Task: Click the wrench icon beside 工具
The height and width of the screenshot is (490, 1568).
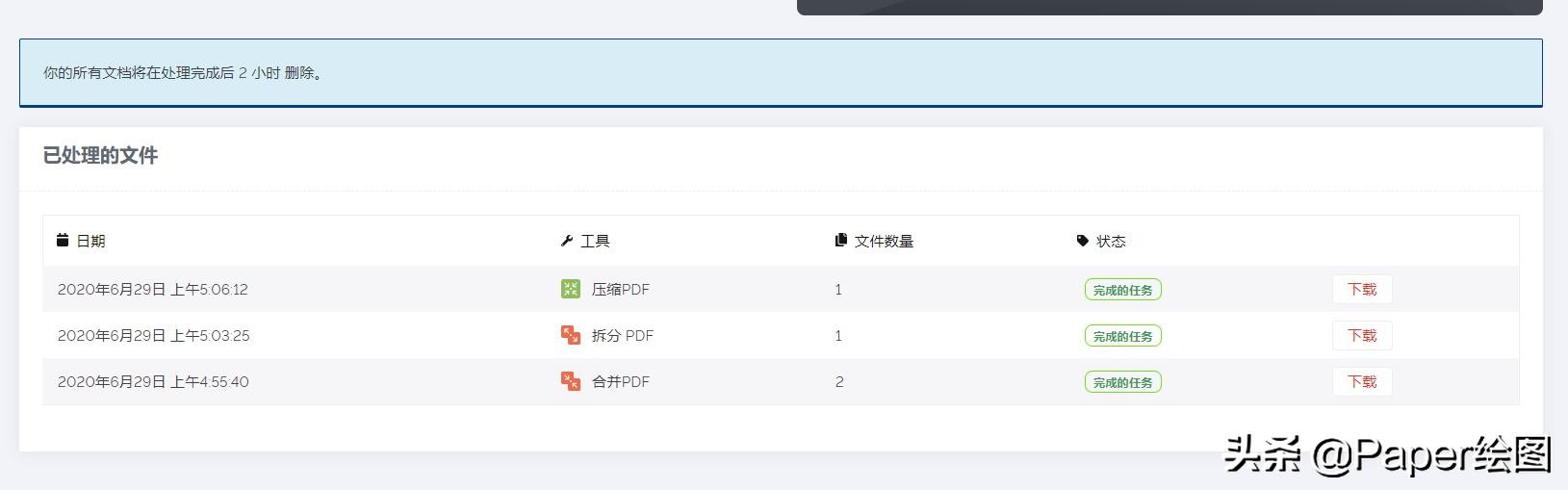Action: [x=567, y=241]
